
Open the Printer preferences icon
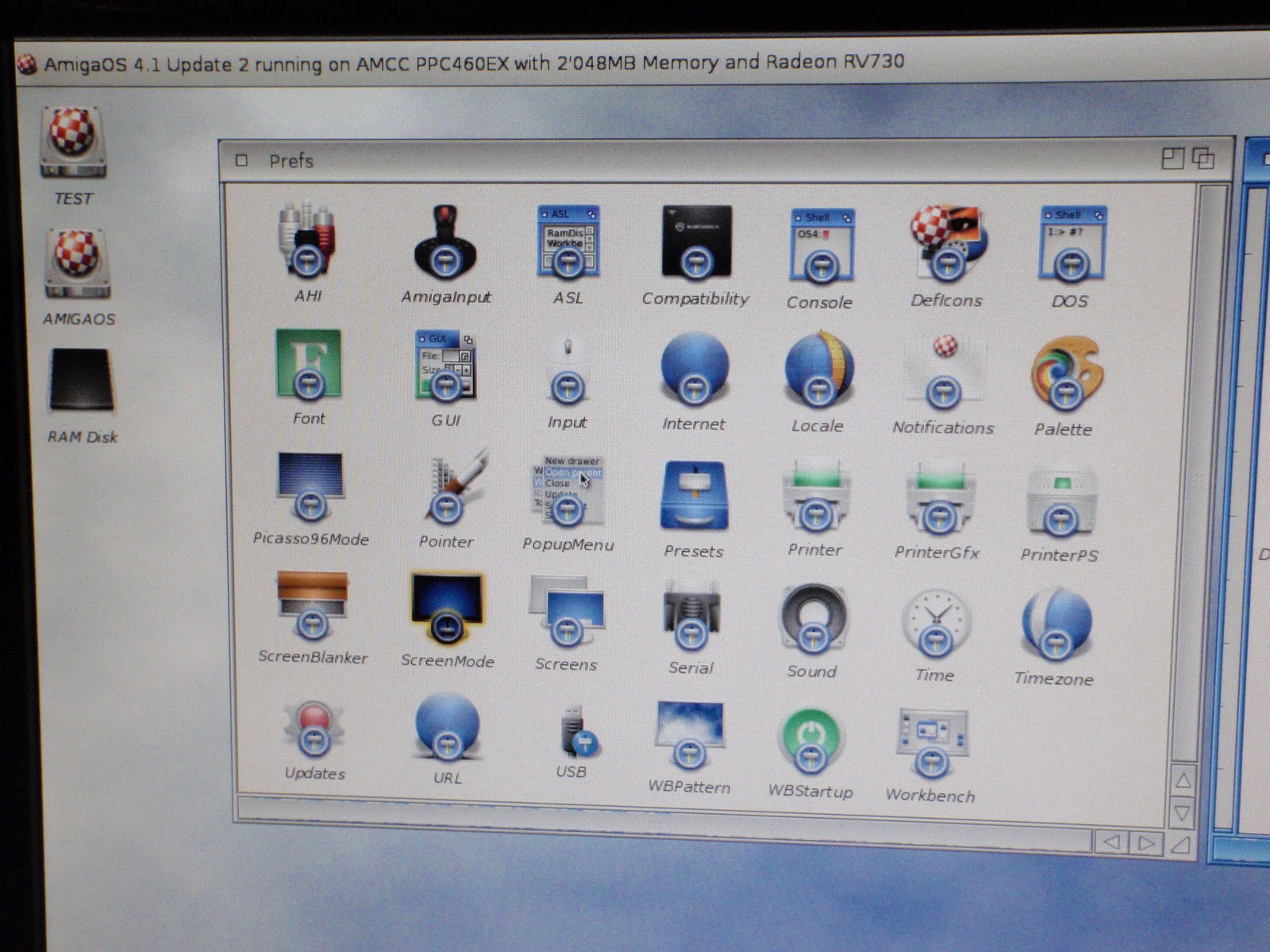coord(815,497)
